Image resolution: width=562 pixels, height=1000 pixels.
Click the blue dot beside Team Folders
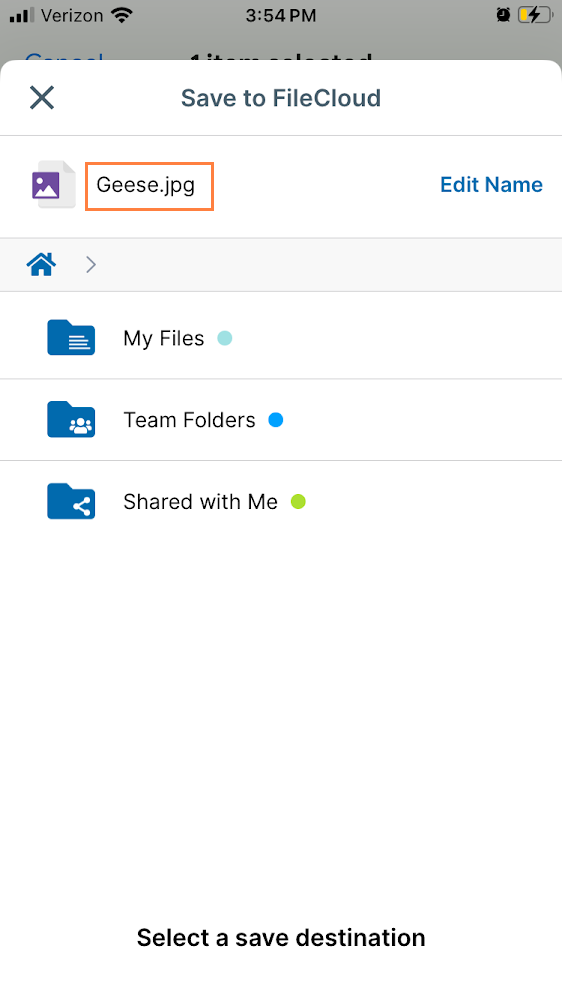(276, 420)
